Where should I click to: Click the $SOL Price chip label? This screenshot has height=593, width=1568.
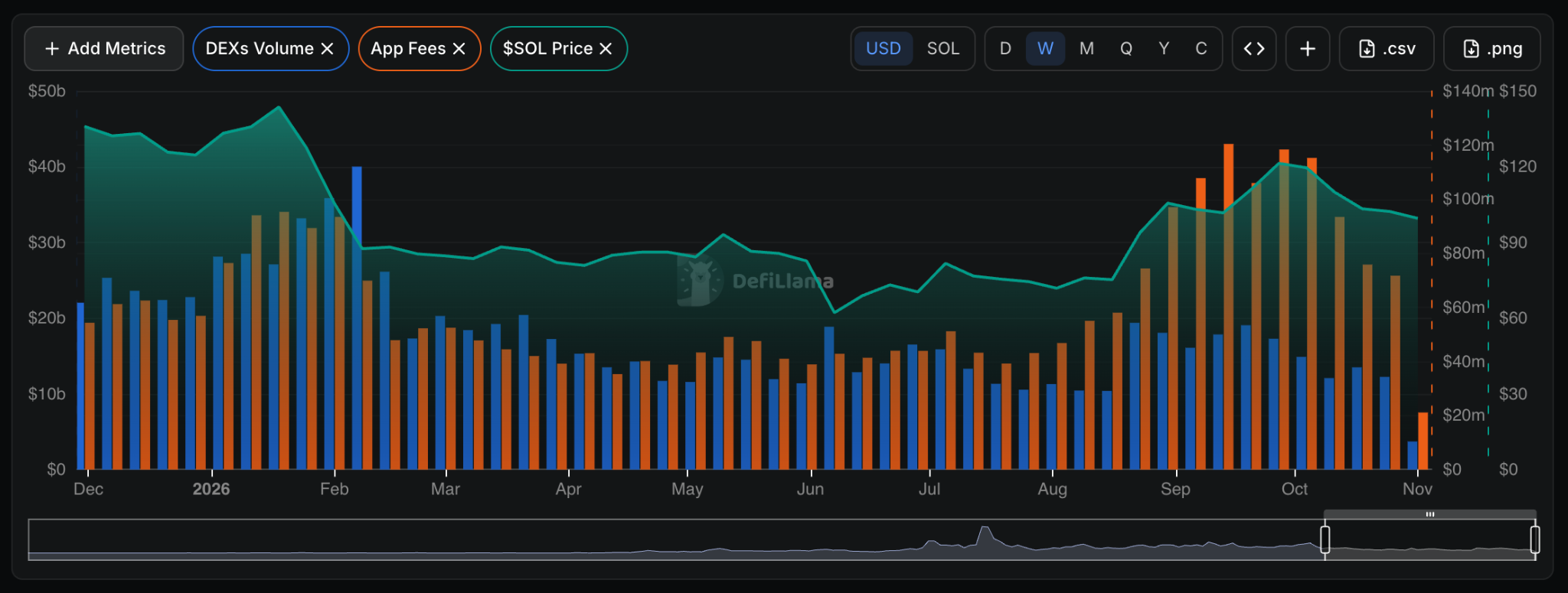tap(547, 49)
